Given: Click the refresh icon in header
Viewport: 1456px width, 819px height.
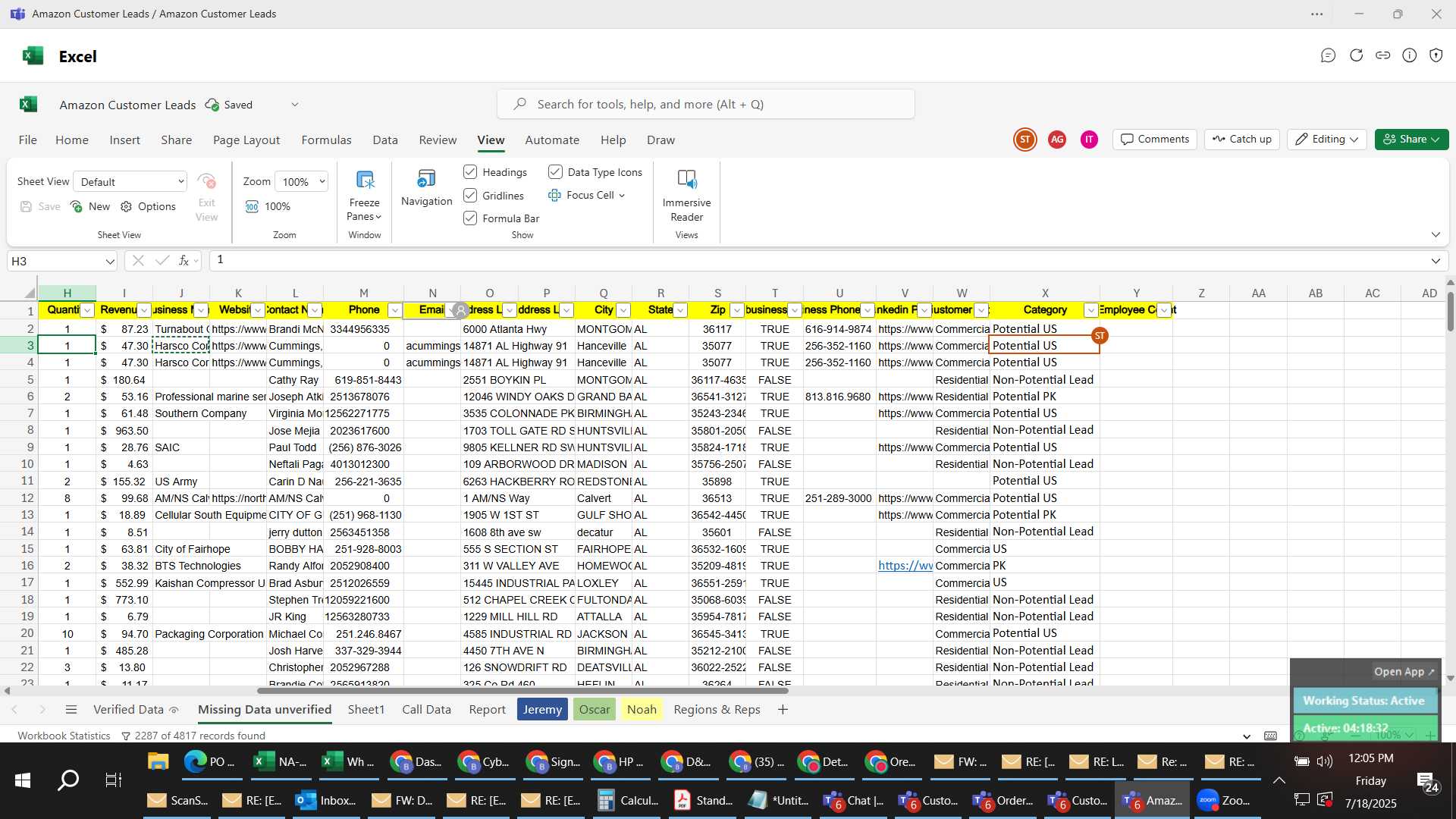Looking at the screenshot, I should pos(1357,55).
